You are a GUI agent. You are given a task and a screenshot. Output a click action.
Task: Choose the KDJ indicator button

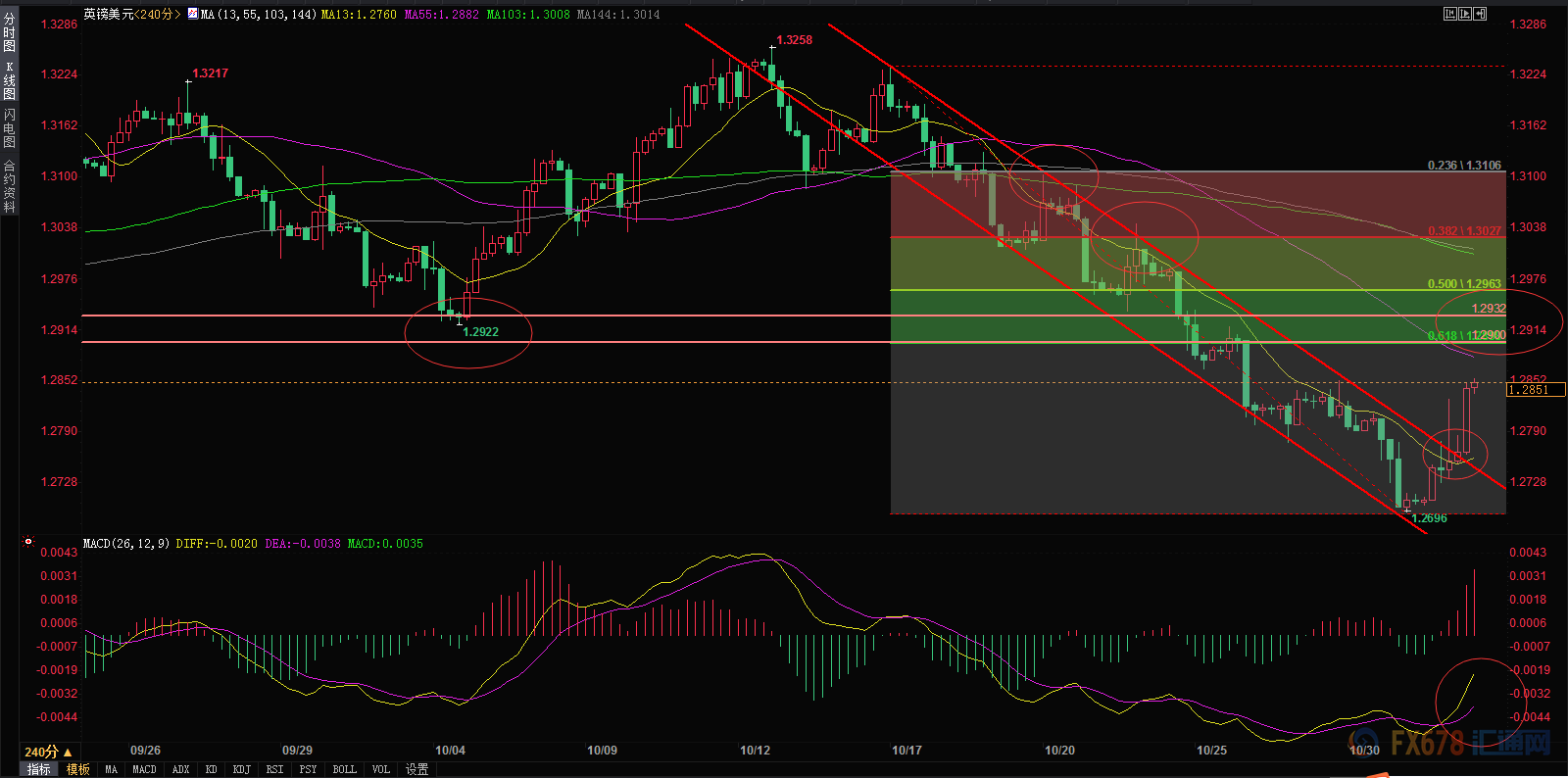[x=241, y=769]
